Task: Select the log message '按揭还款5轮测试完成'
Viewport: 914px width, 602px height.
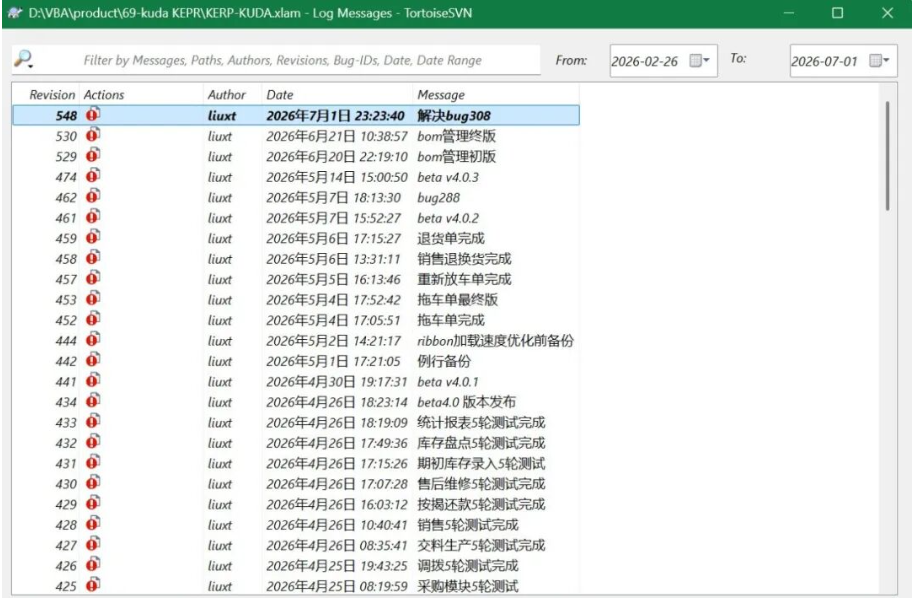Action: (x=481, y=504)
